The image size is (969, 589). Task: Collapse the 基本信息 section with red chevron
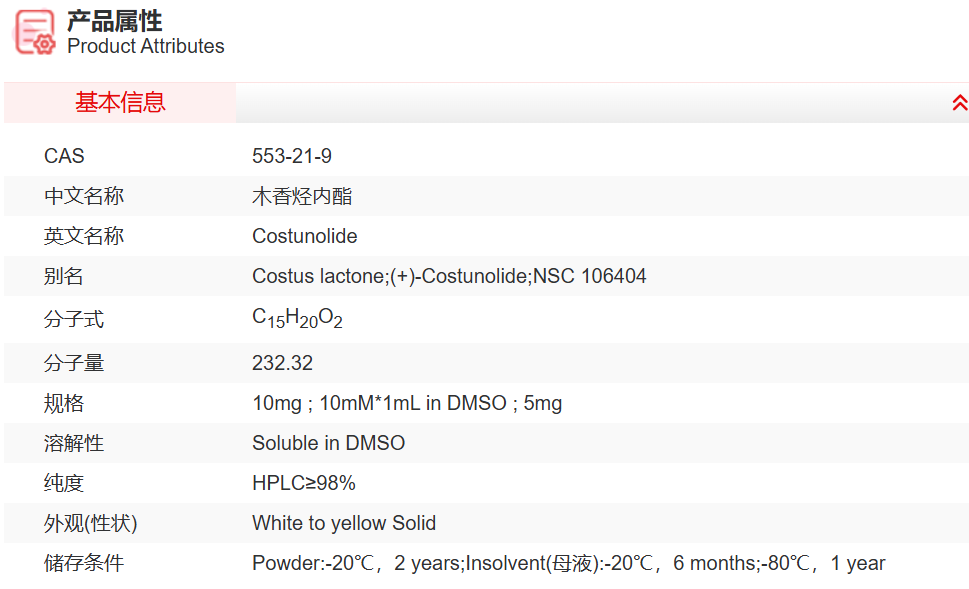[959, 103]
